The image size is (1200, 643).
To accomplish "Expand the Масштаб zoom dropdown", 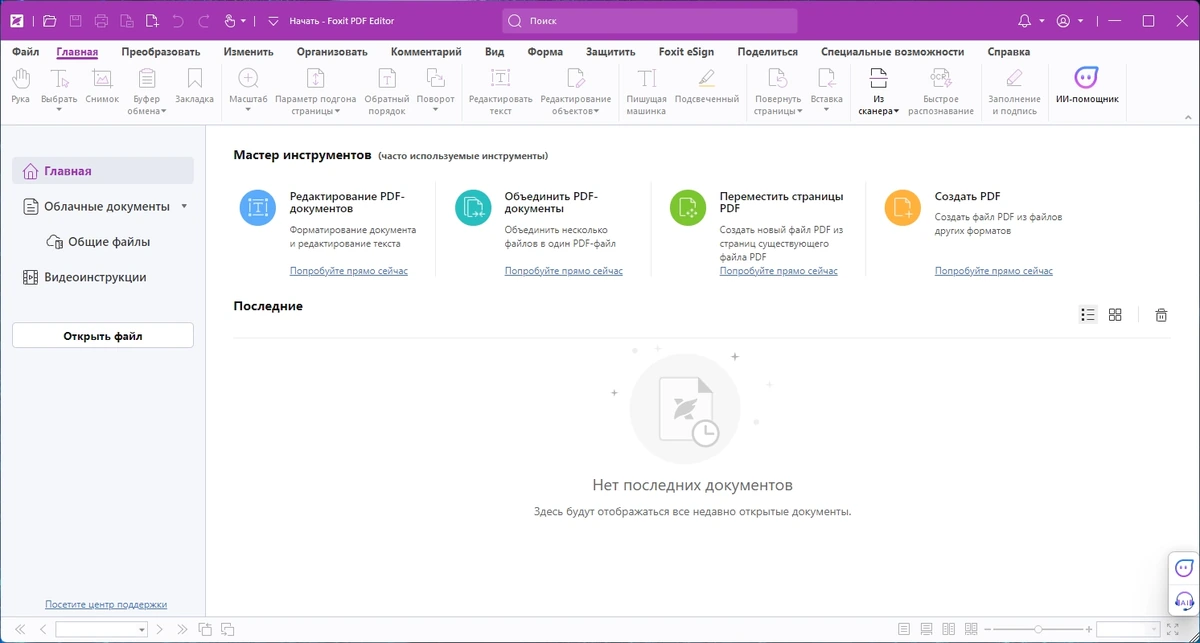I will click(x=248, y=110).
